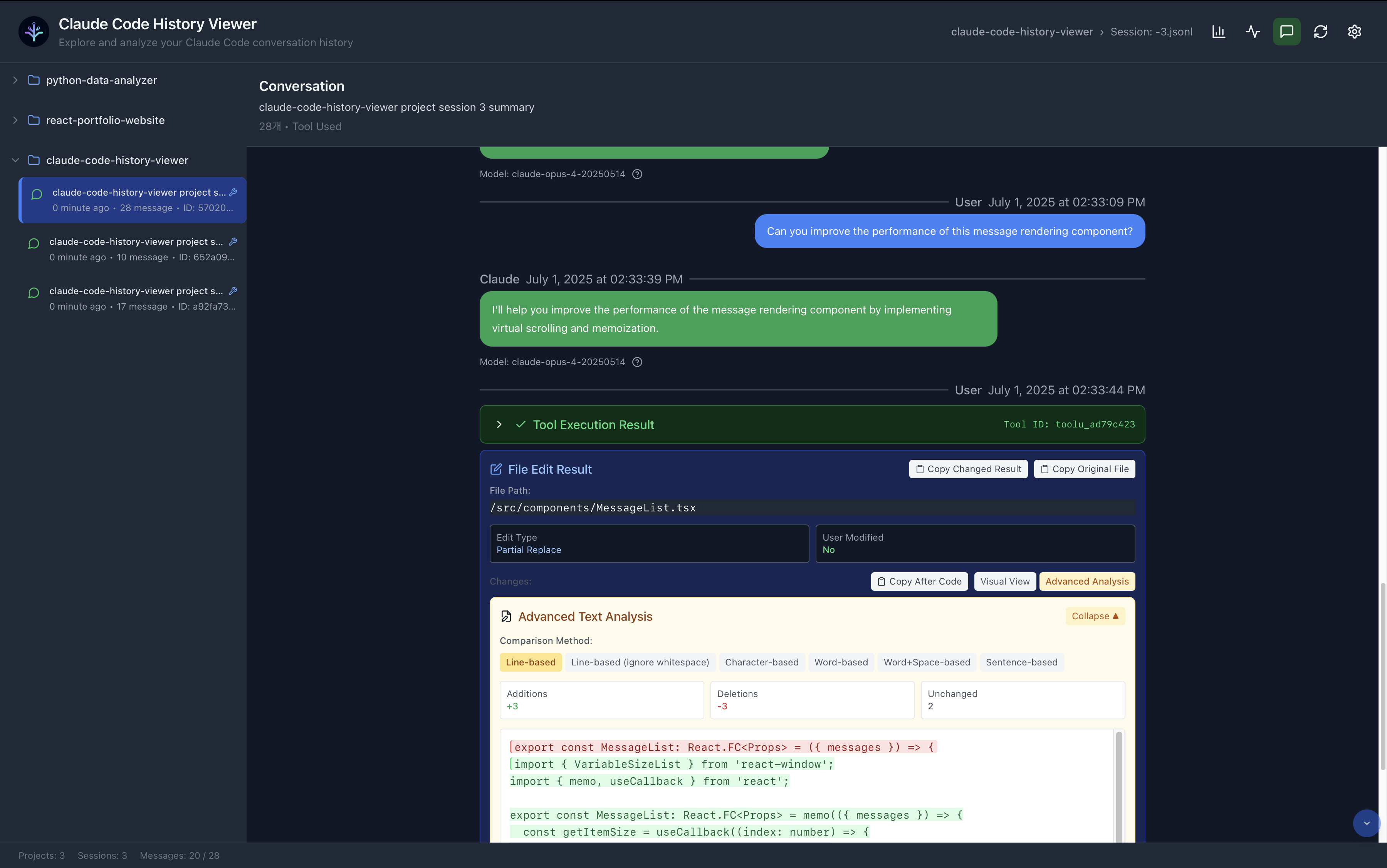
Task: Select Sentence-based comparison method
Action: point(1021,662)
